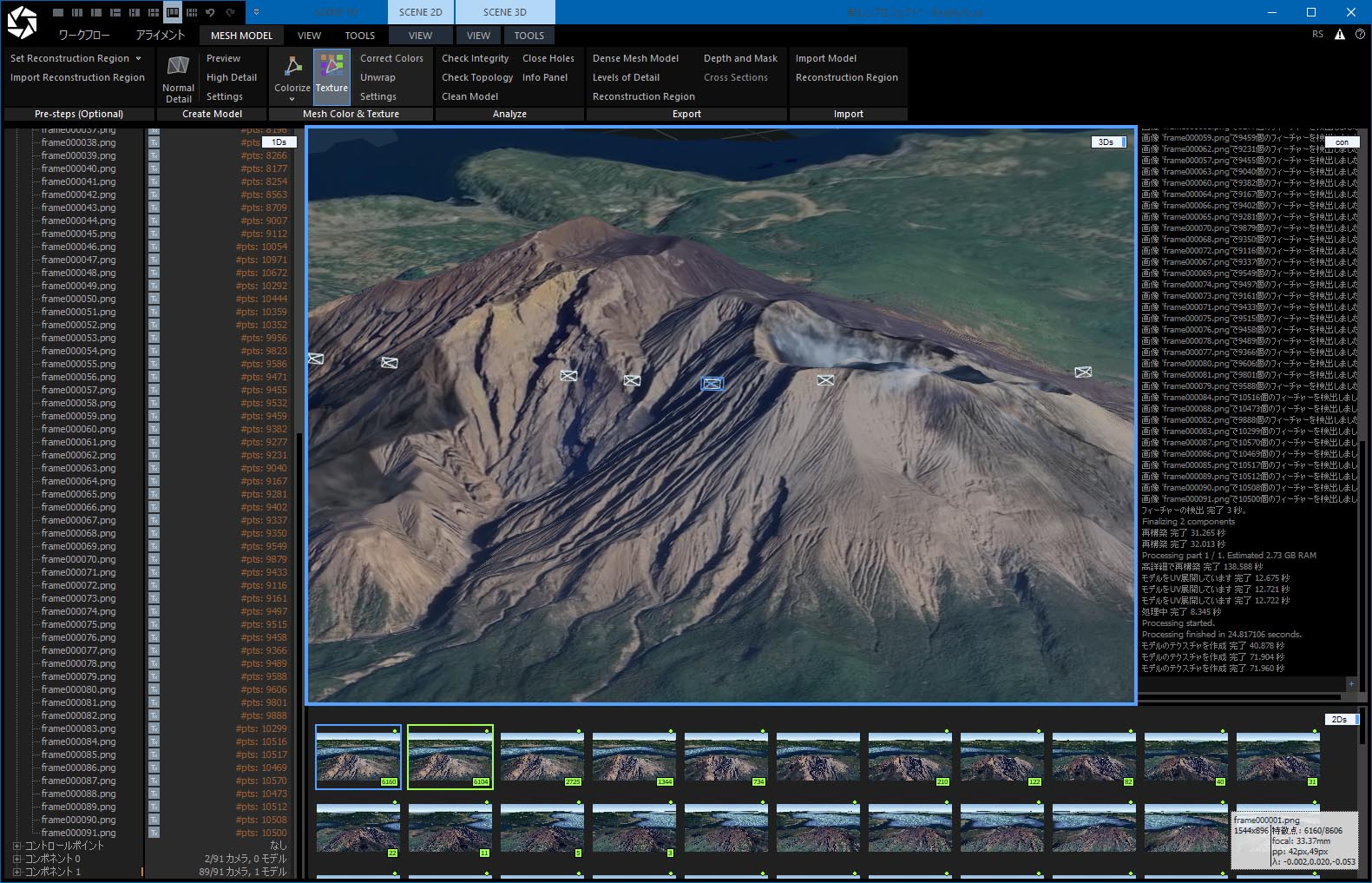The height and width of the screenshot is (883, 1372).
Task: Click the Close Holes button
Action: [x=548, y=58]
